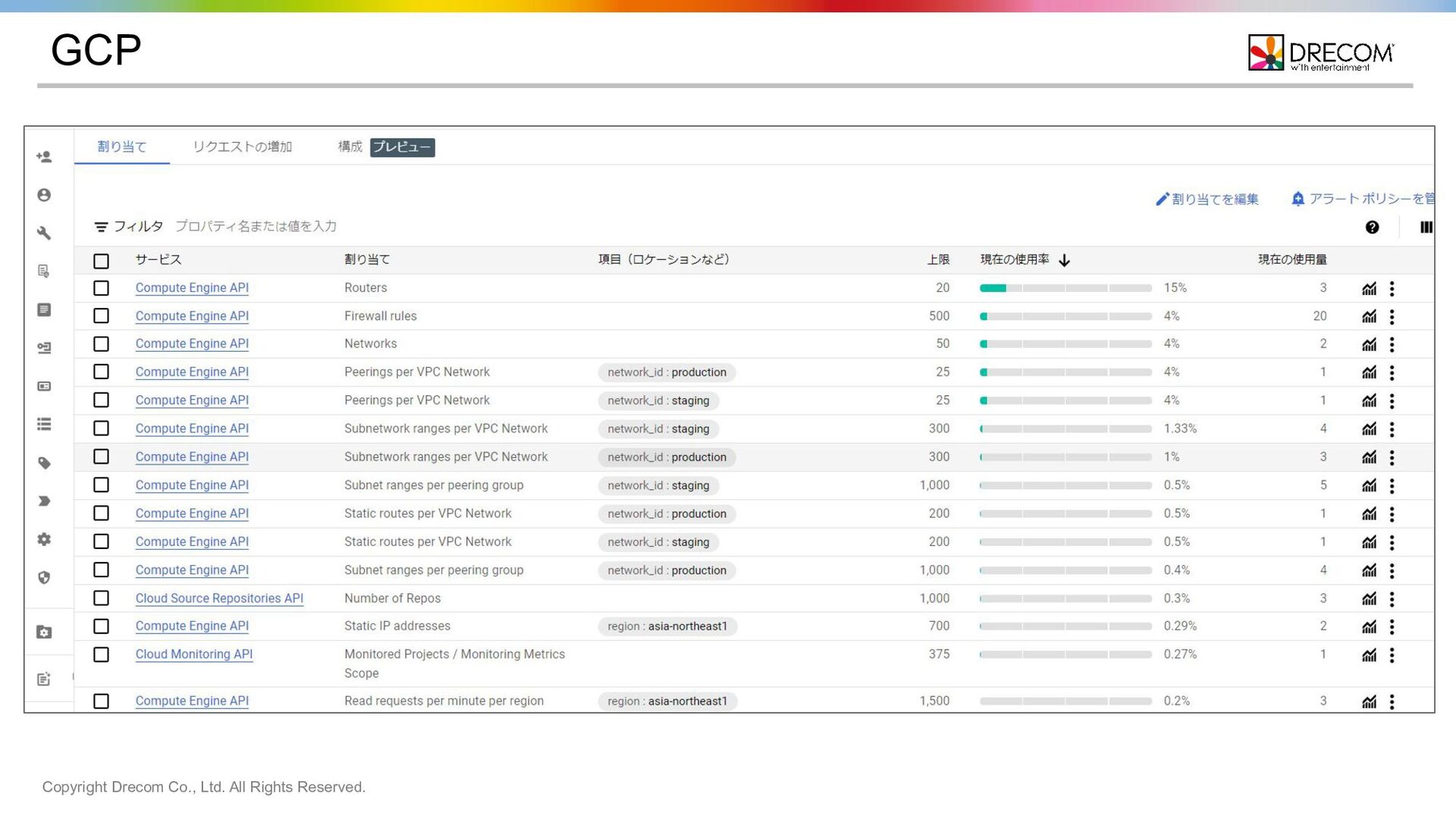Toggle the select-all header checkbox

point(101,261)
